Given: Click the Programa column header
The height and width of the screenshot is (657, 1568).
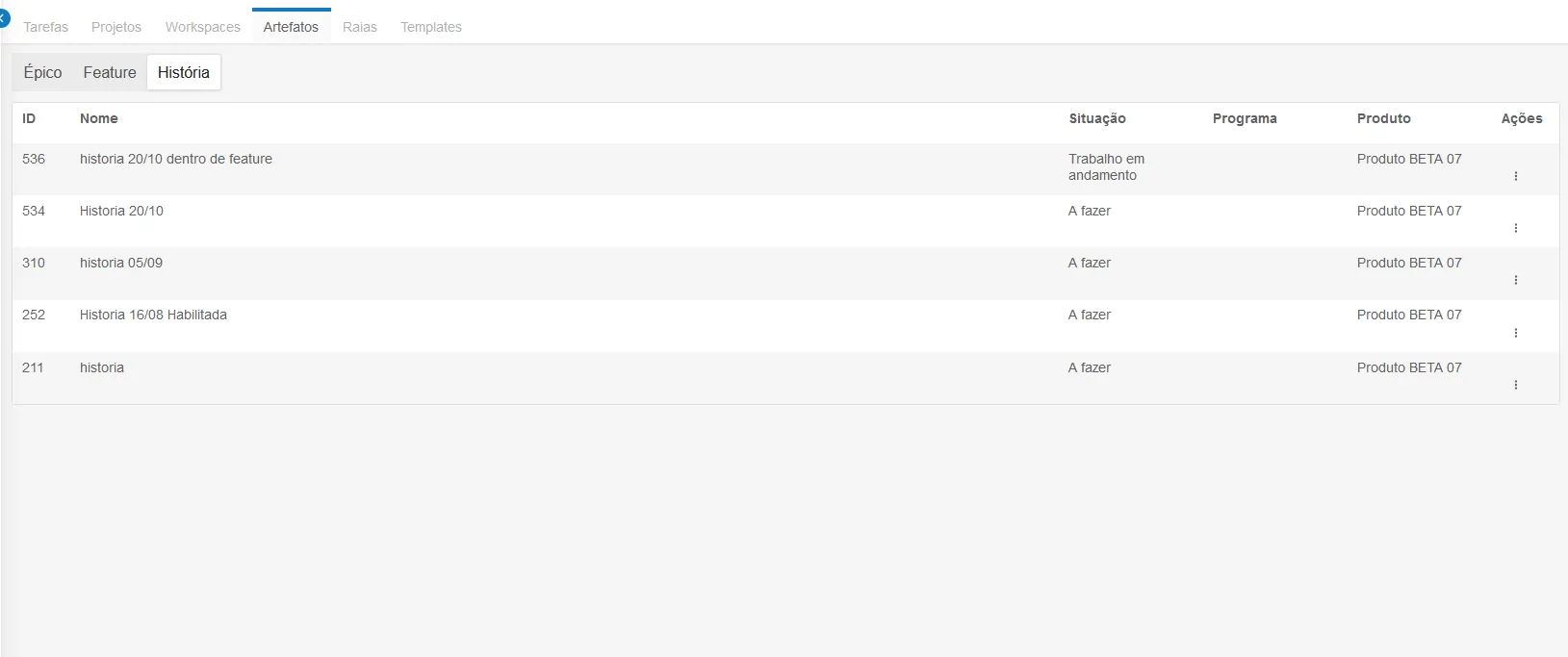Looking at the screenshot, I should point(1245,118).
